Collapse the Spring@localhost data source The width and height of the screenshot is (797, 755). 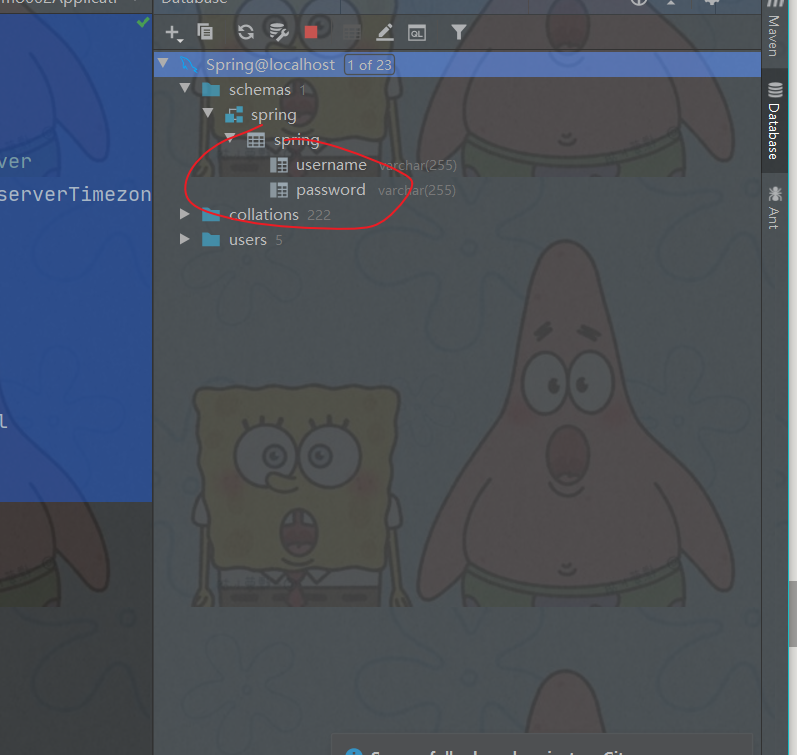[163, 63]
